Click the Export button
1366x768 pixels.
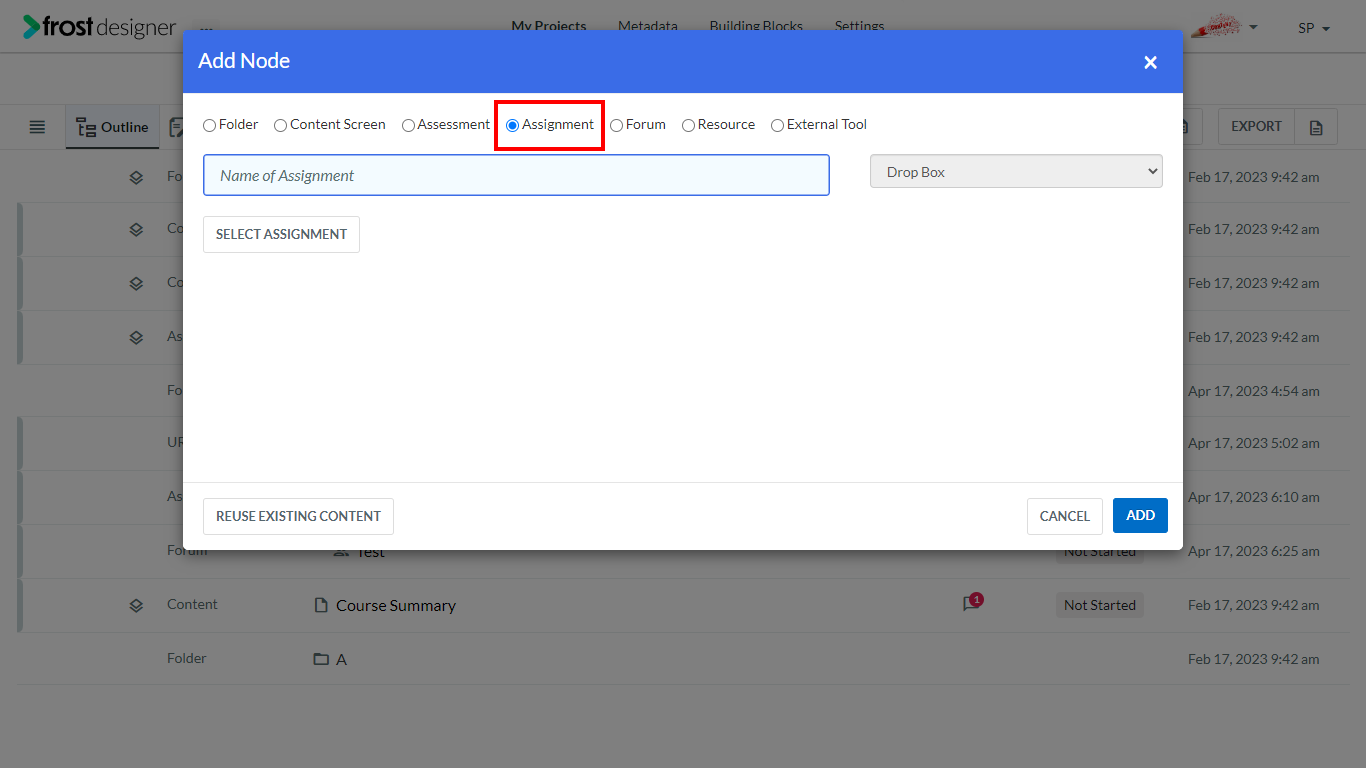click(x=1256, y=126)
